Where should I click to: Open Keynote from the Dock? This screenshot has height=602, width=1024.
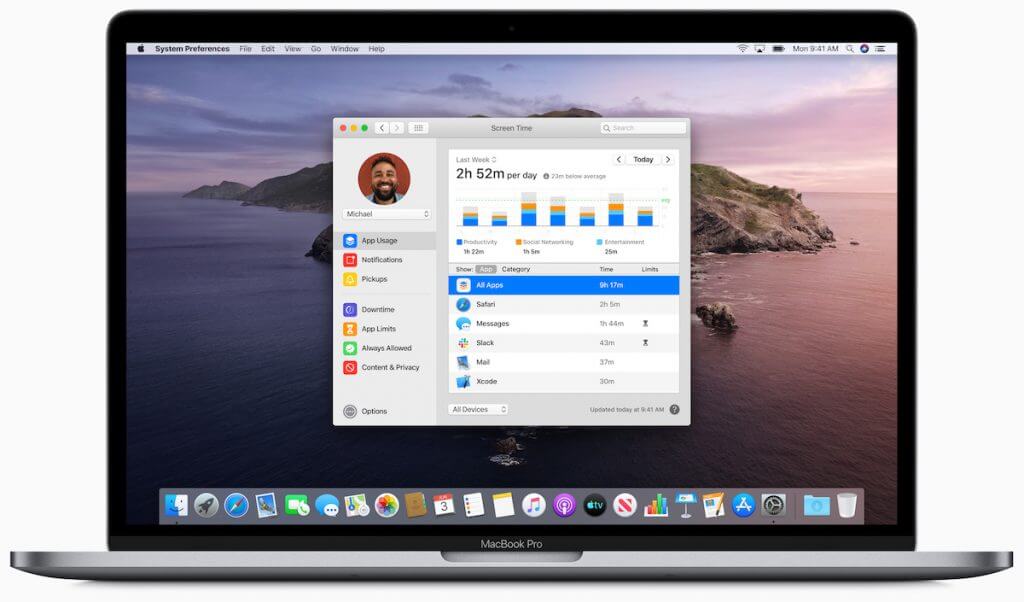pos(685,505)
